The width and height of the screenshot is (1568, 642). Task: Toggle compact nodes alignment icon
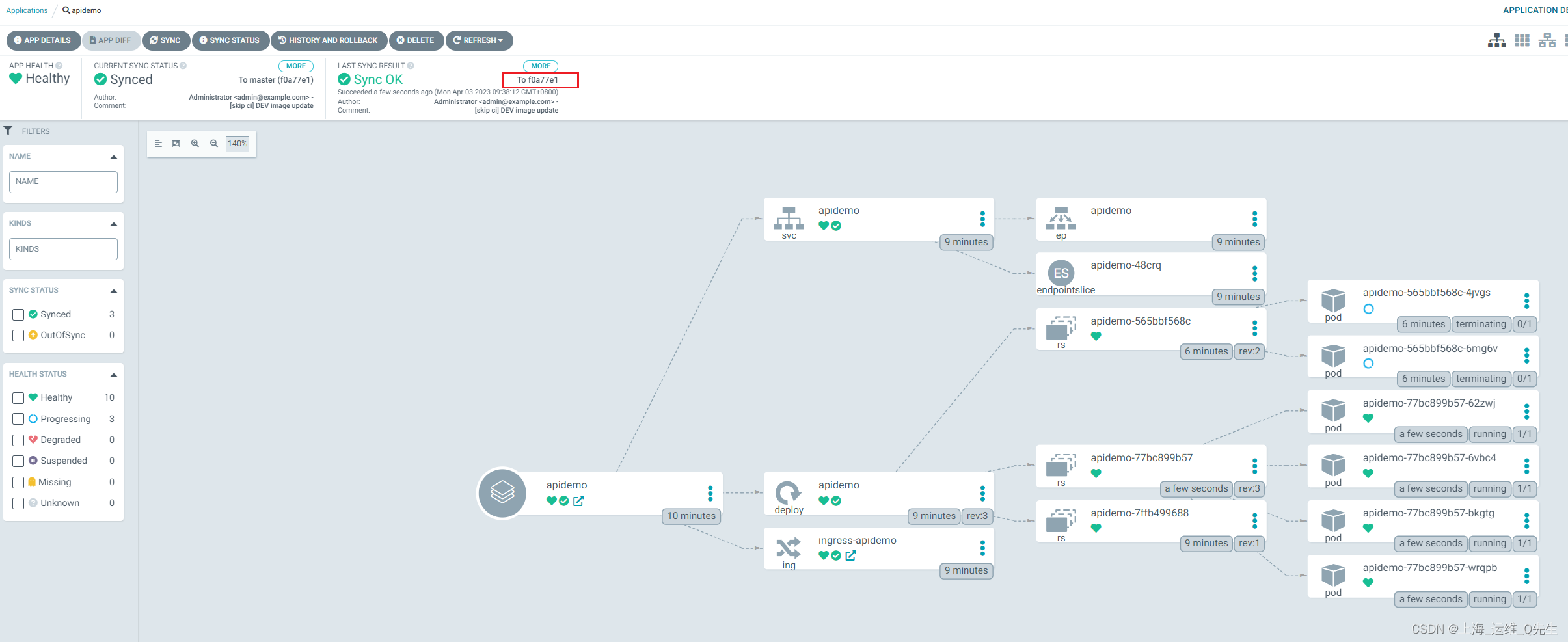click(x=157, y=144)
